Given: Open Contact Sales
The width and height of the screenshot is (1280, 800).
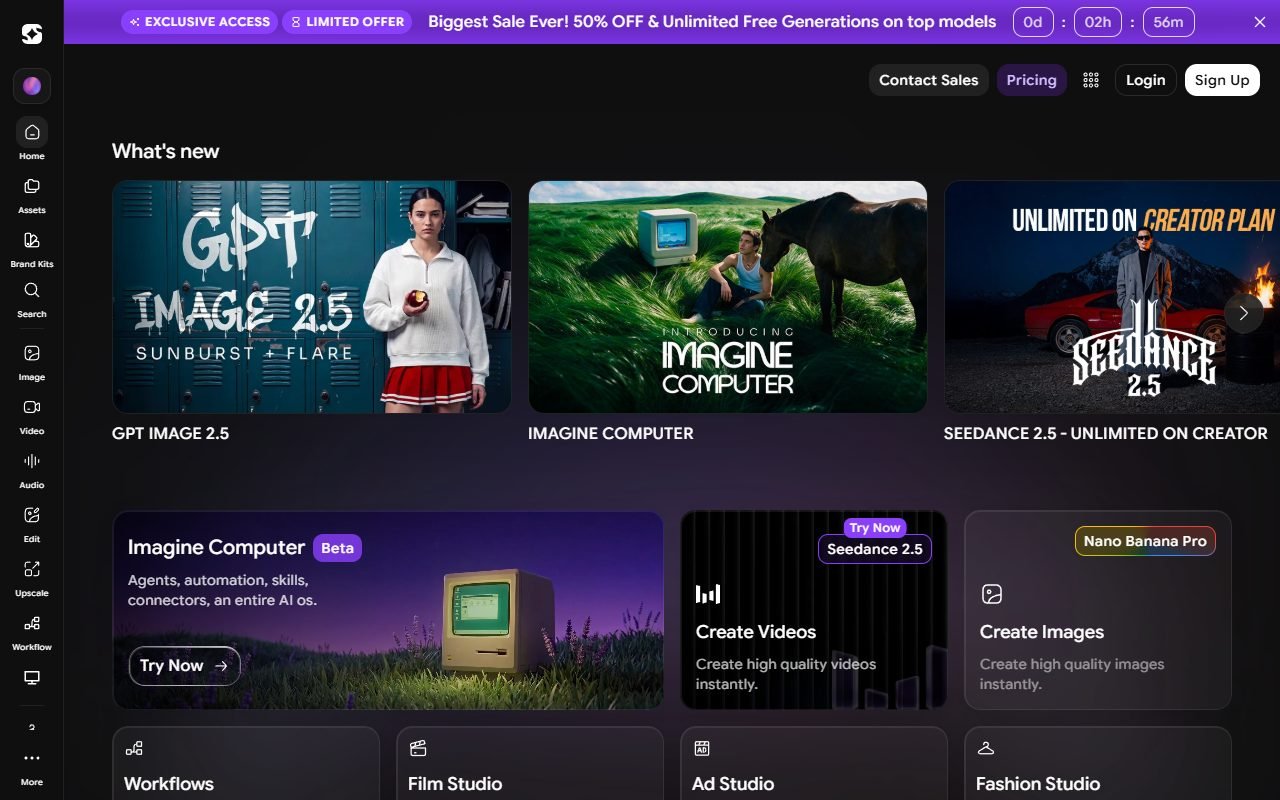Looking at the screenshot, I should point(929,80).
